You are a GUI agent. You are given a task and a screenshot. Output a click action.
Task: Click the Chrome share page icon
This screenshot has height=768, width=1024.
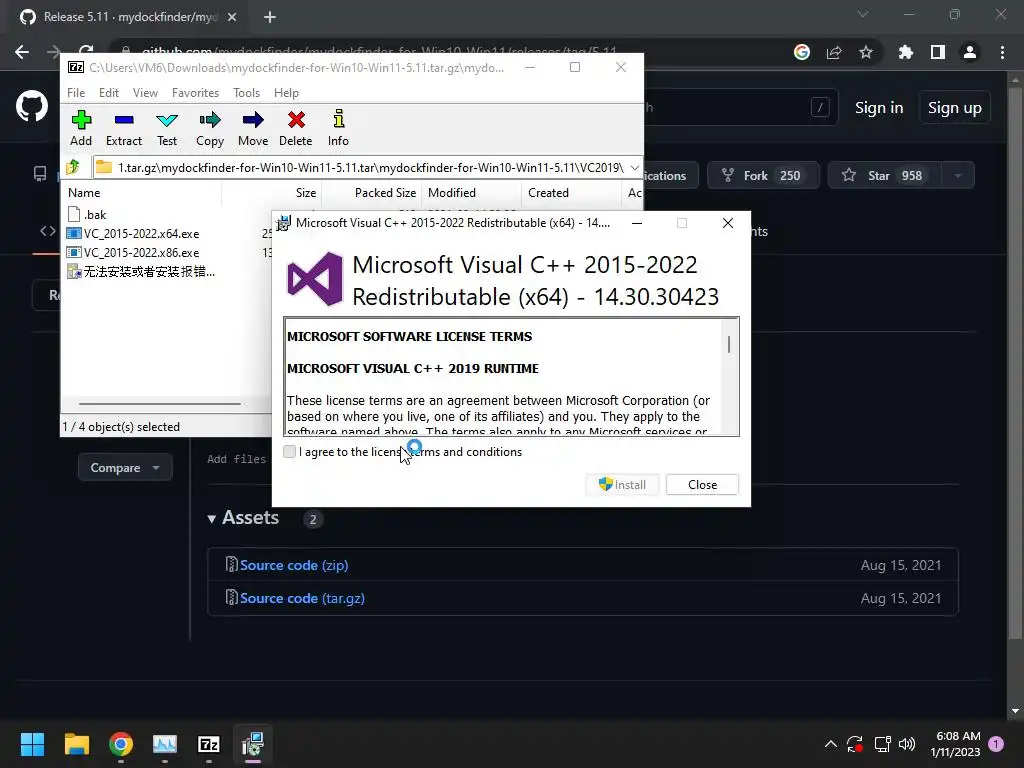tap(834, 52)
